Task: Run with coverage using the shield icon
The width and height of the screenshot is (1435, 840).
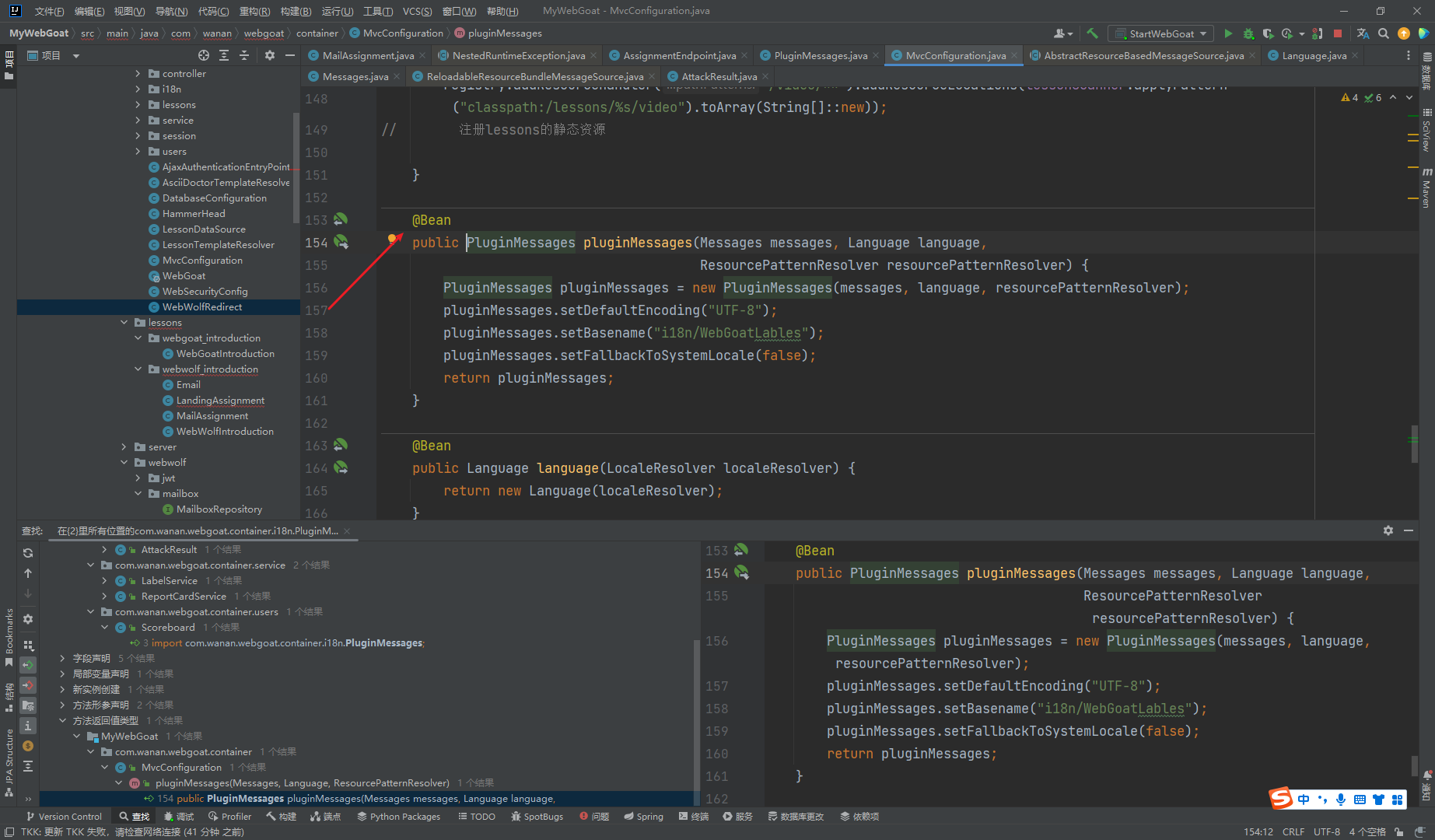Action: click(x=1268, y=33)
